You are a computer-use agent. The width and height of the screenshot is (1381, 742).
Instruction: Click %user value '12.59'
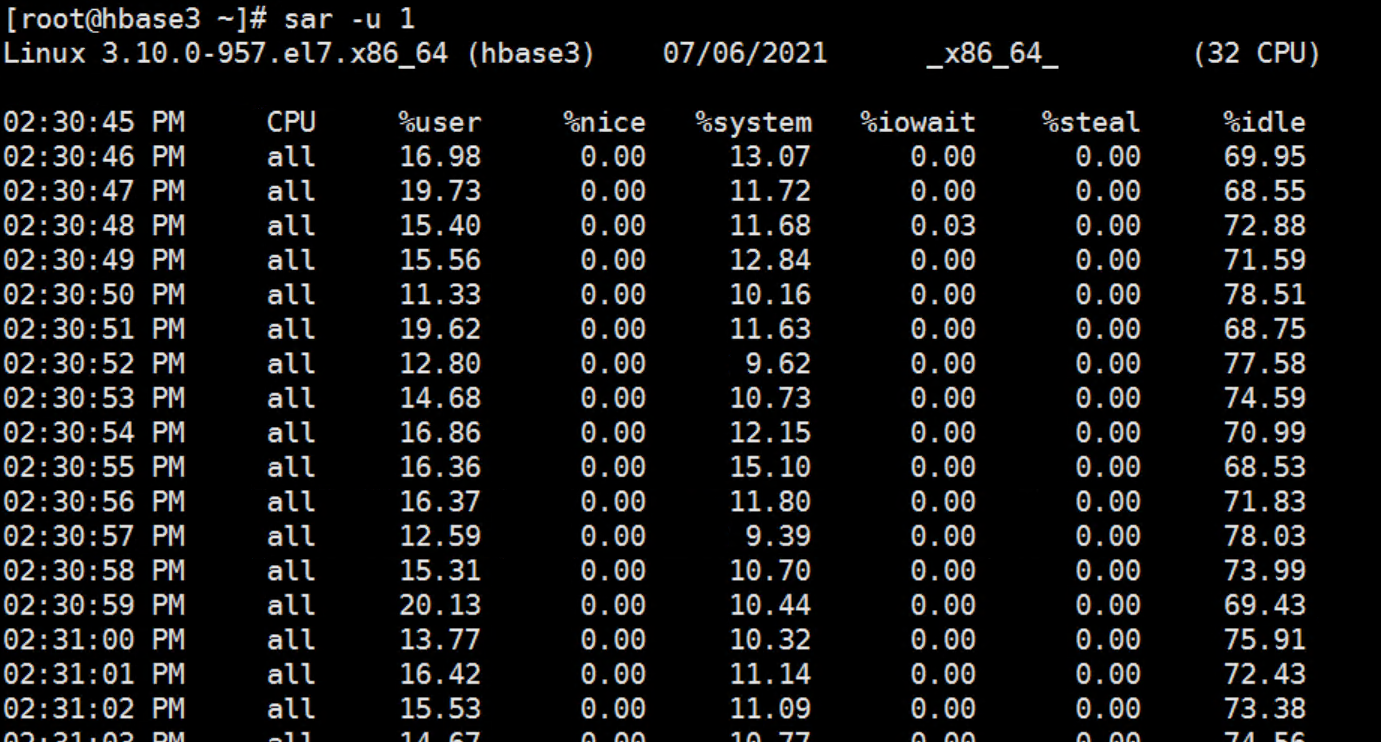[440, 536]
